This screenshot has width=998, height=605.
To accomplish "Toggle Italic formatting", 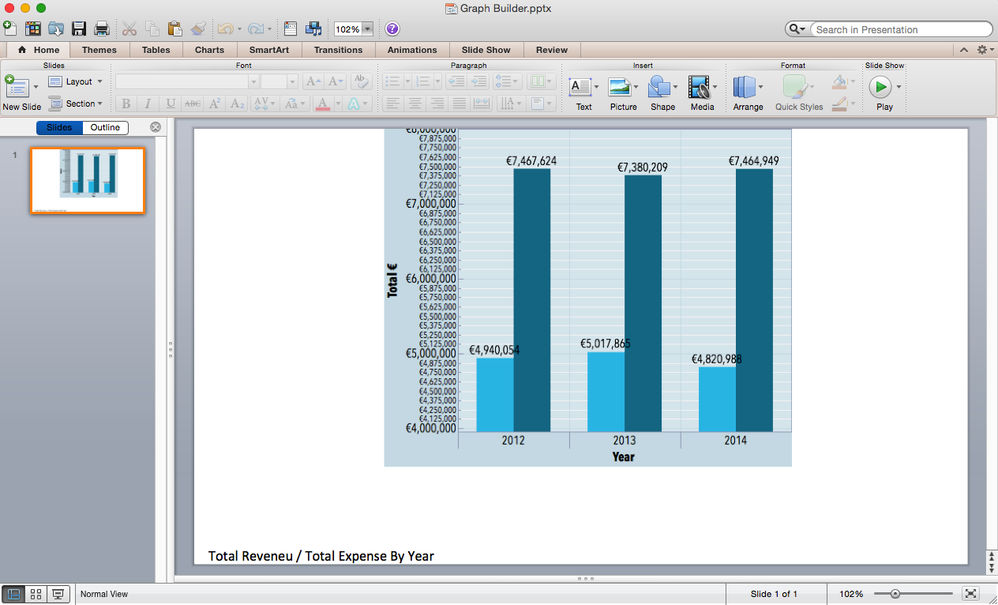I will [x=148, y=104].
